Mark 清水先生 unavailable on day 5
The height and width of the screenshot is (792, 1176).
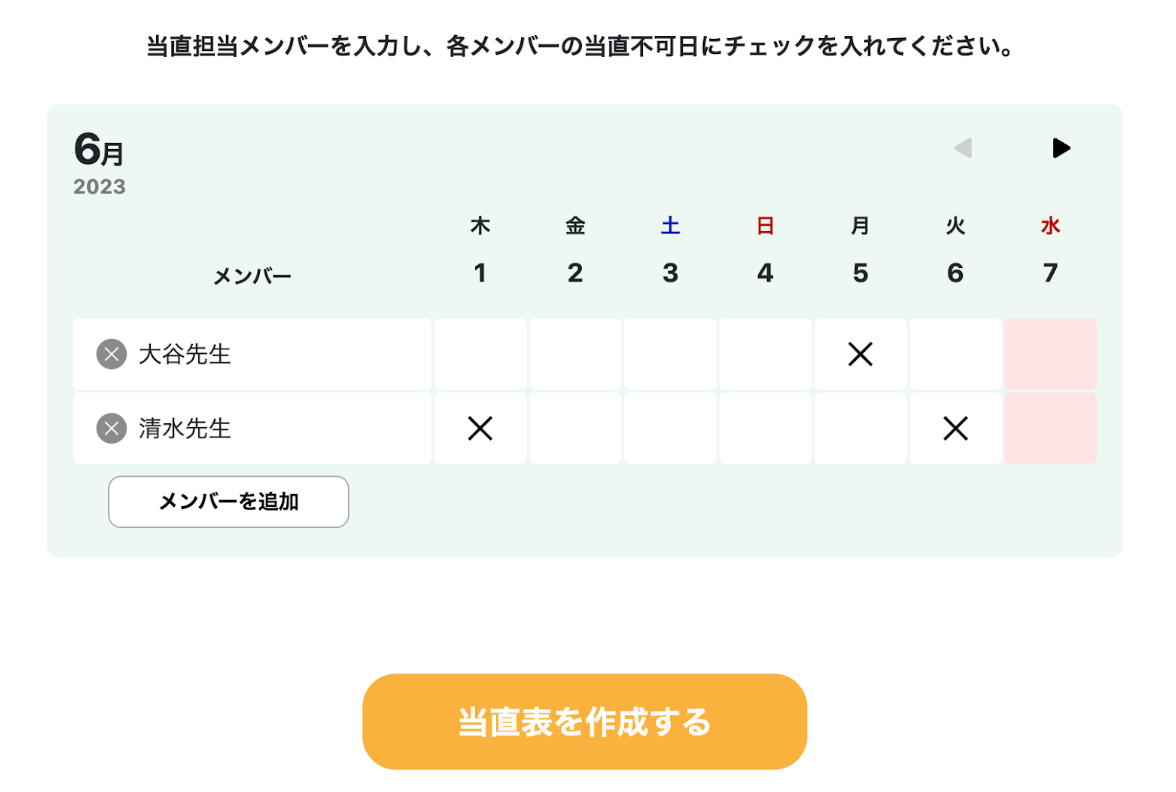click(x=860, y=429)
